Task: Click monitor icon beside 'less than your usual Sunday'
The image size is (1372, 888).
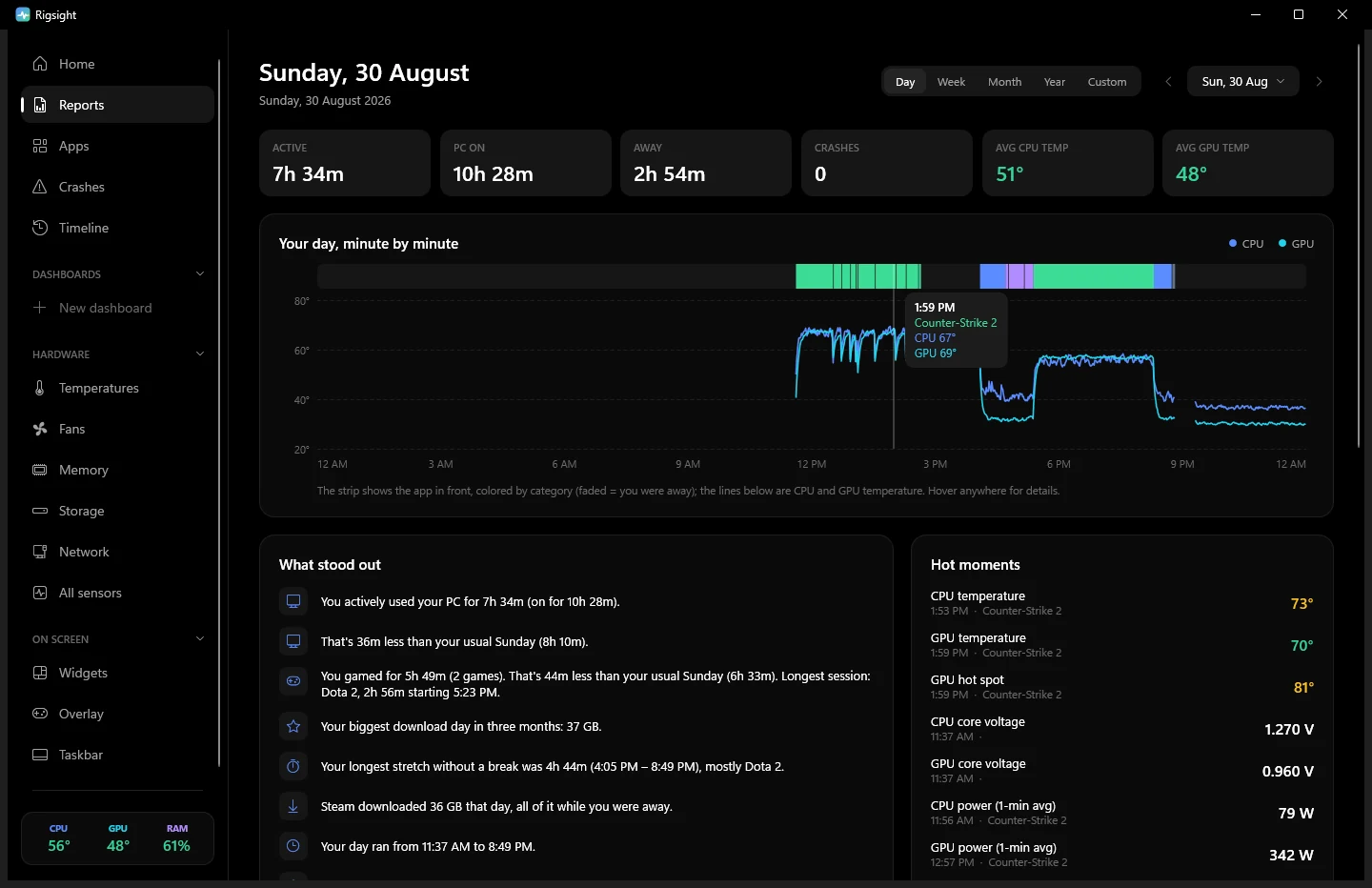Action: tap(293, 641)
